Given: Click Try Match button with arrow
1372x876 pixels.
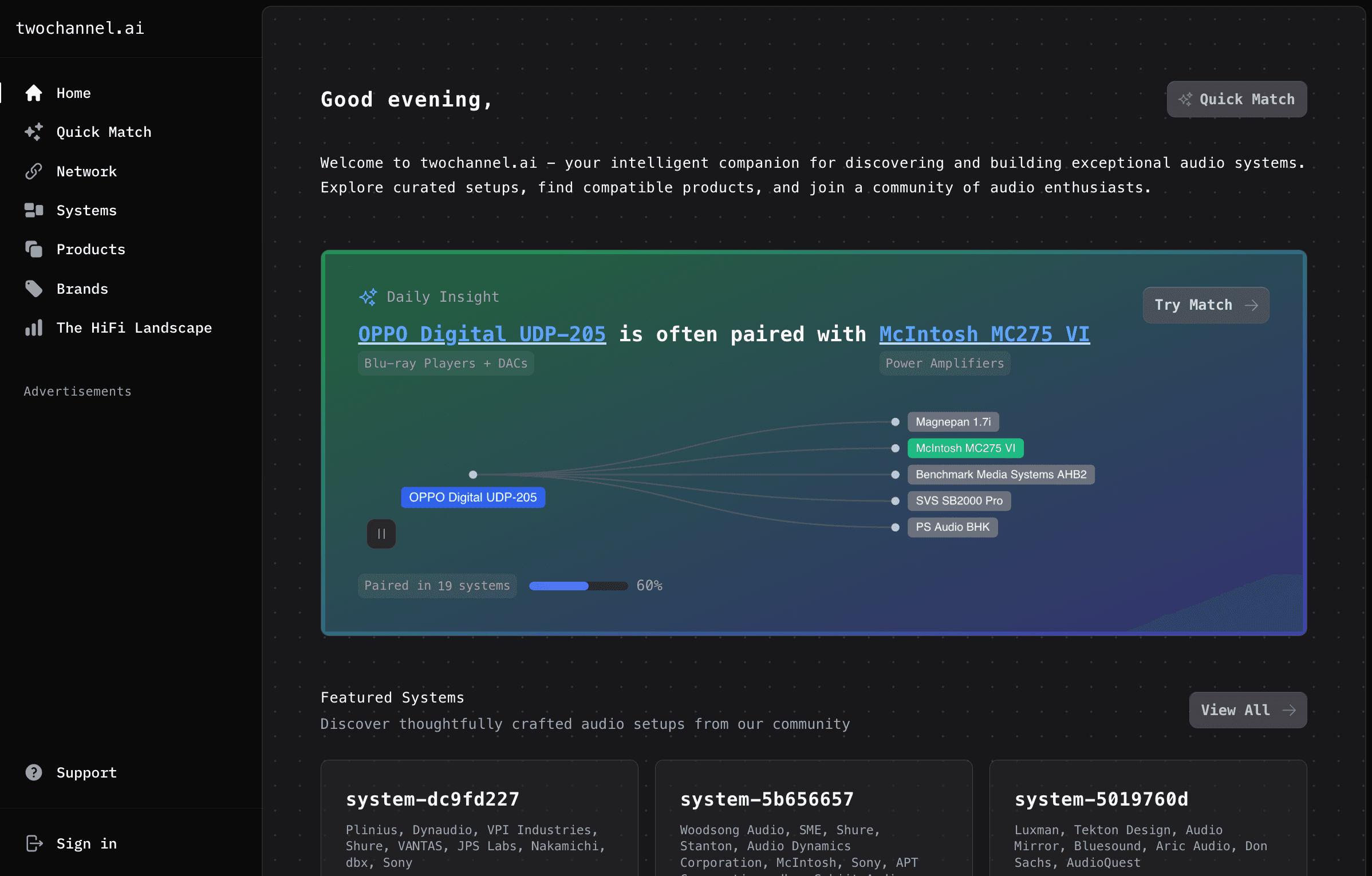Looking at the screenshot, I should (x=1205, y=305).
